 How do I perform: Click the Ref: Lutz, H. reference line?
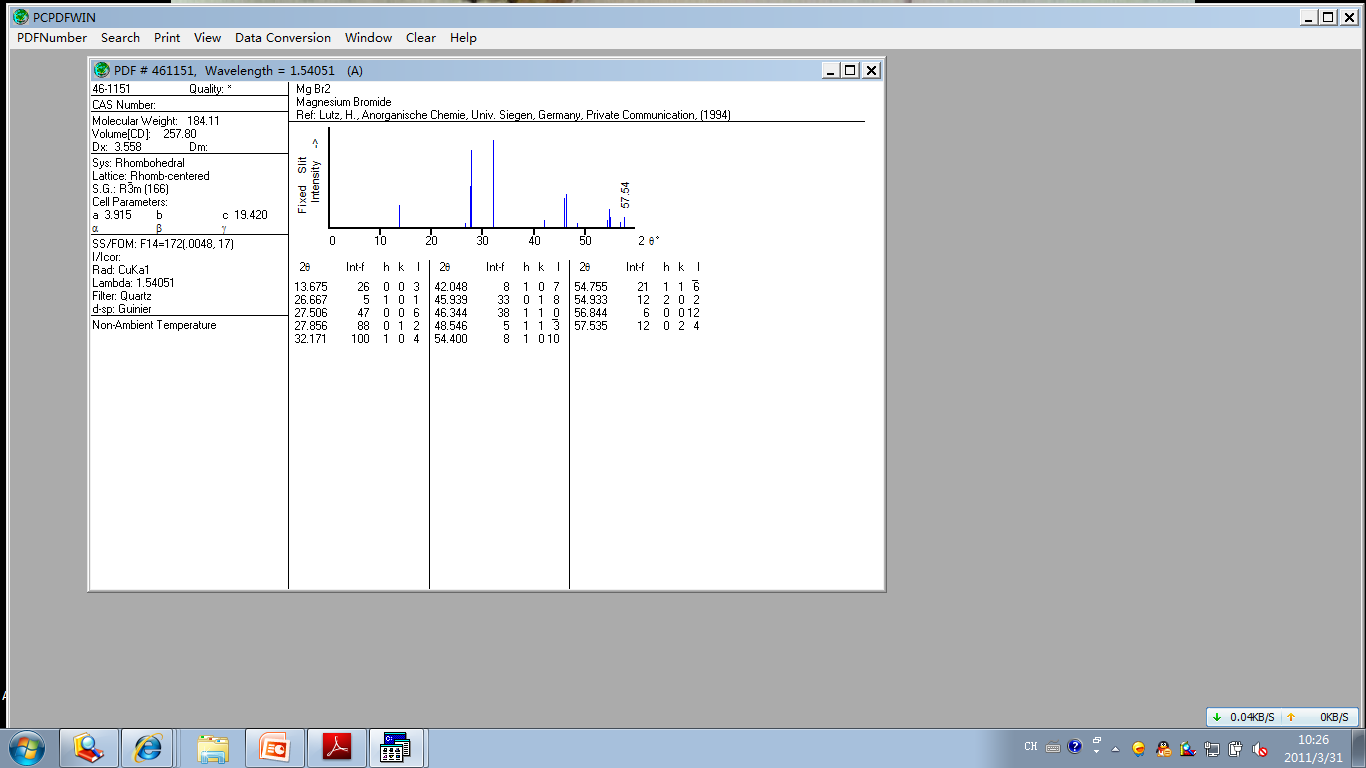tap(513, 115)
